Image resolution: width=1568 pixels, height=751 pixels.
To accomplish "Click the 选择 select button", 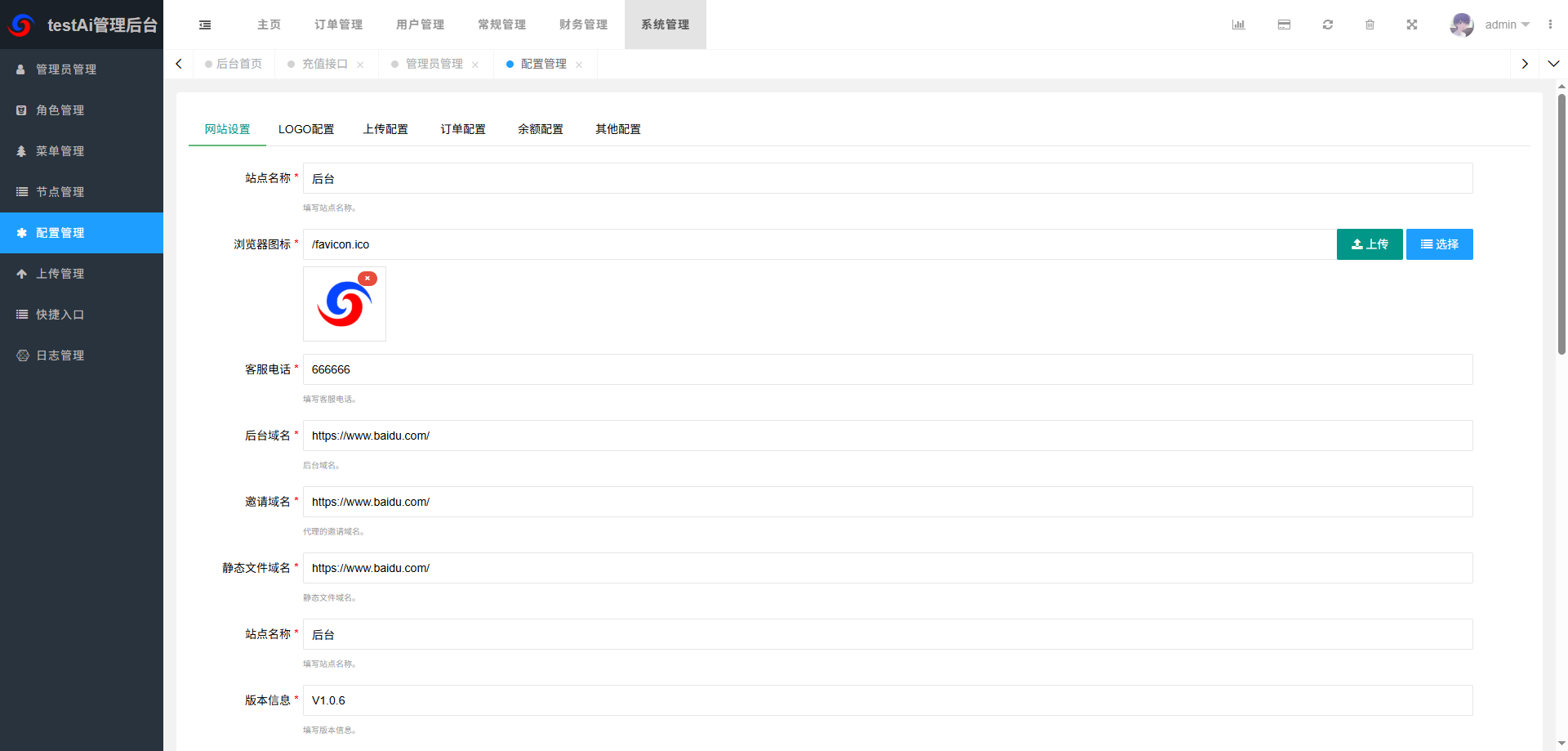I will (x=1439, y=244).
